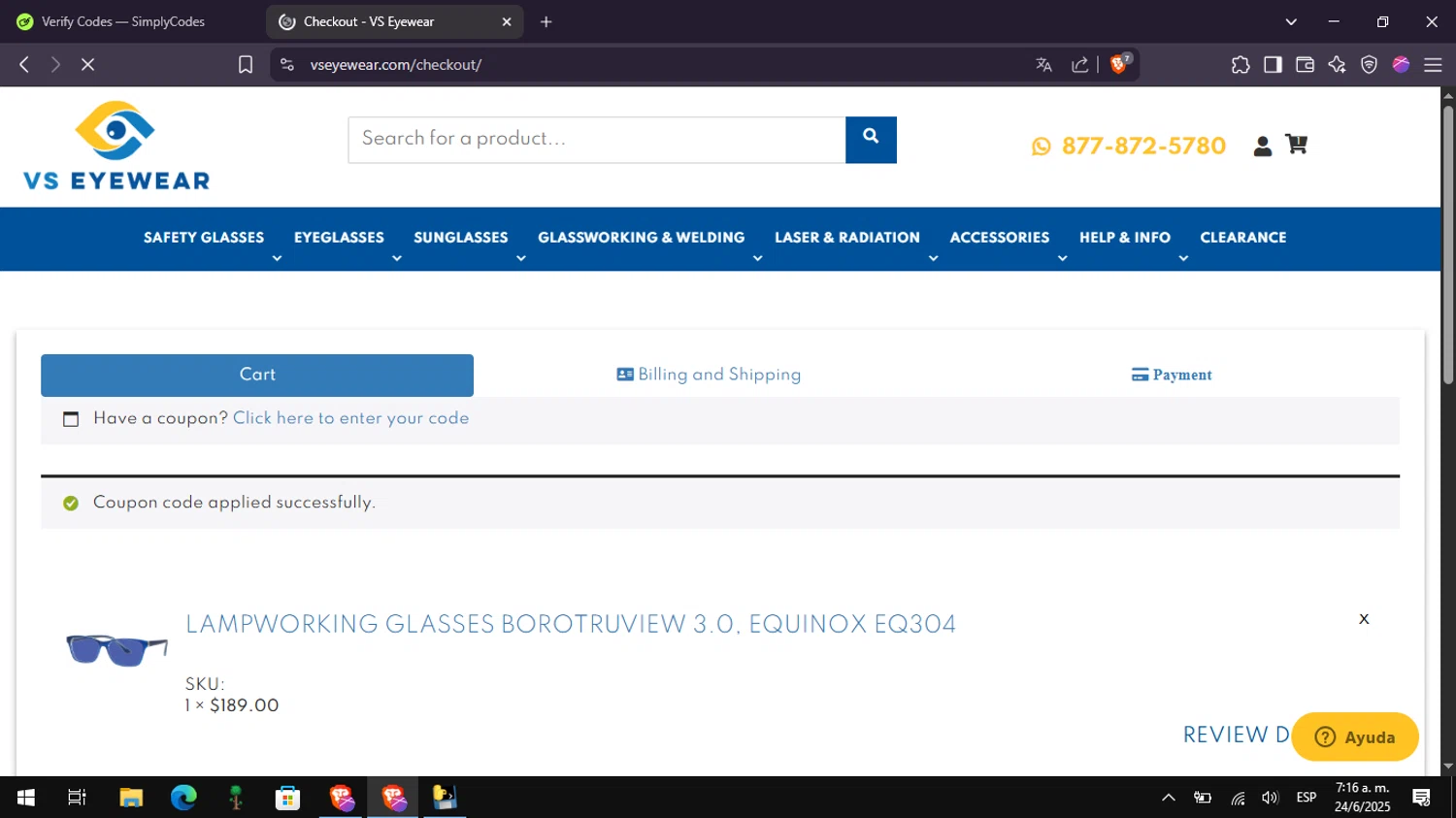Image resolution: width=1456 pixels, height=818 pixels.
Task: Expand Laser & Radiation chevron
Action: (933, 258)
